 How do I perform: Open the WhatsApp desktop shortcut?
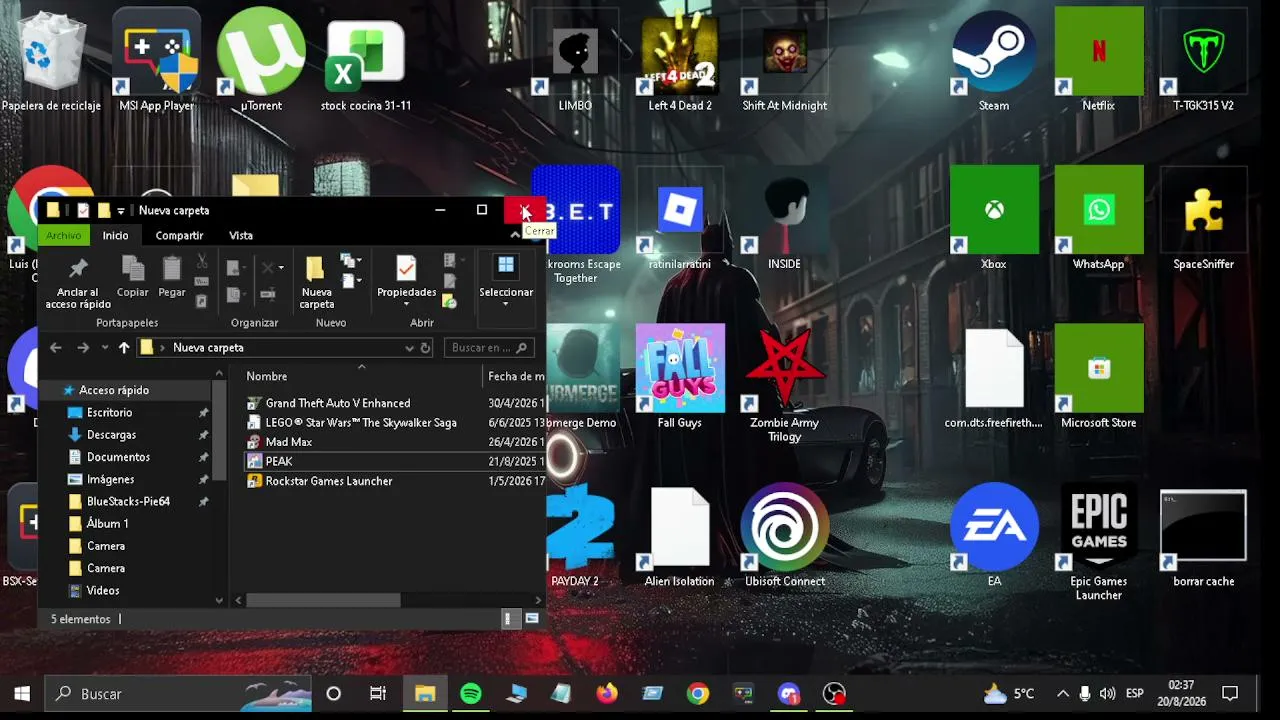1098,218
